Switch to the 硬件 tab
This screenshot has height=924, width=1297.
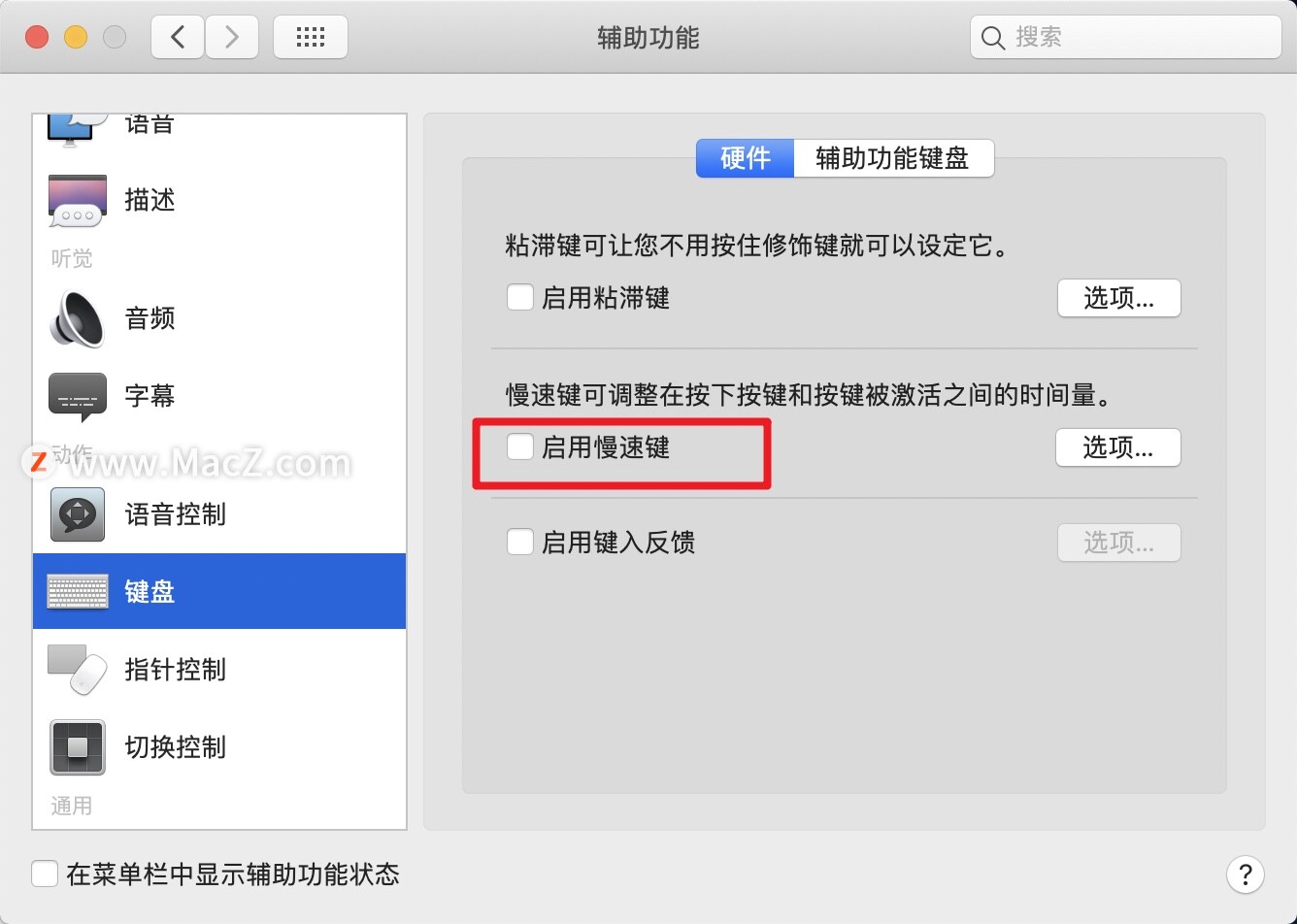[746, 158]
